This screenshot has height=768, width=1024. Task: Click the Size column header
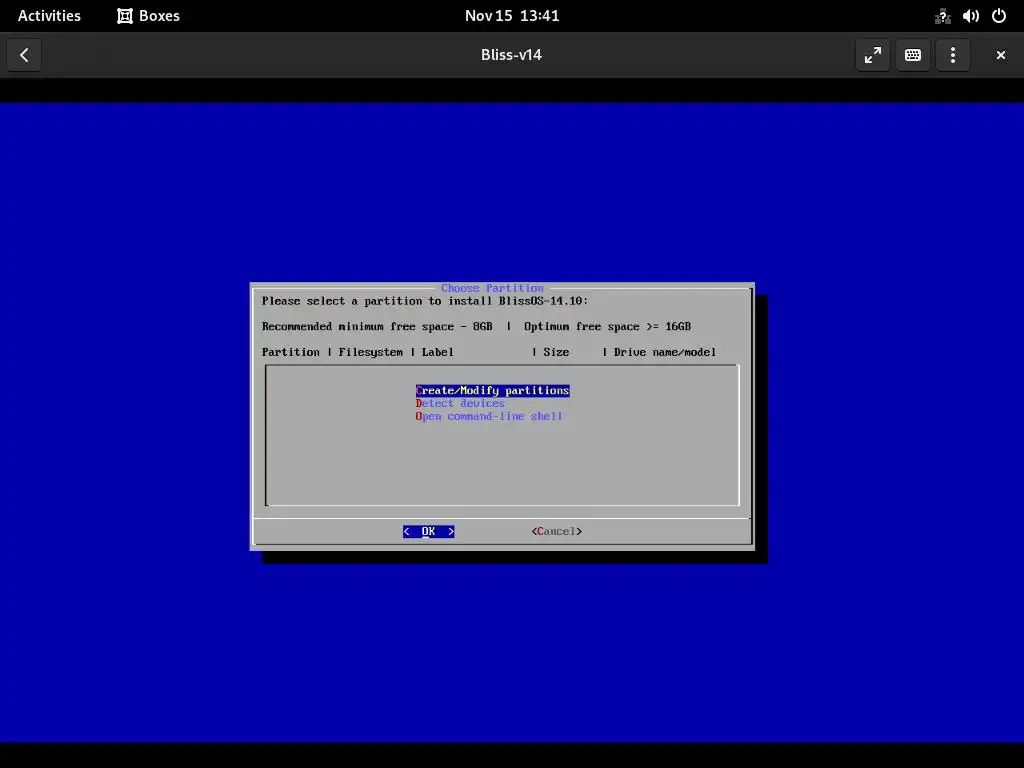(x=556, y=352)
